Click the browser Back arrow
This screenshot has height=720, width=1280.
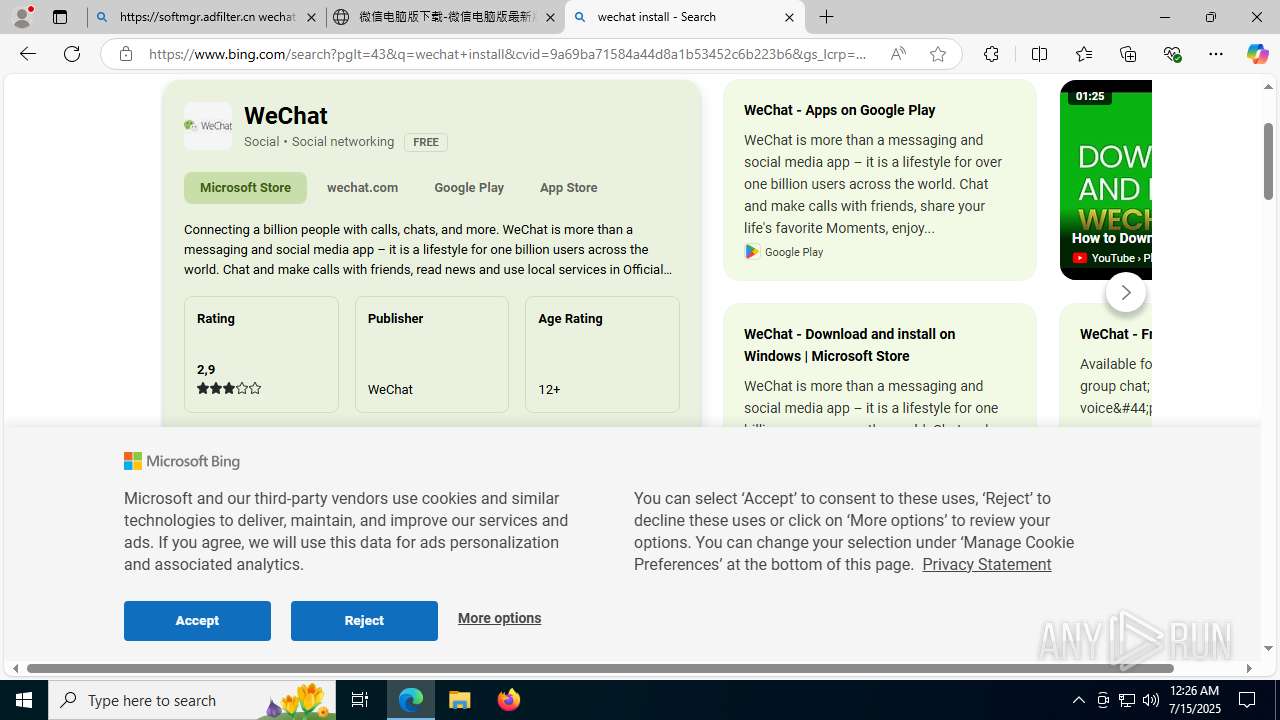coord(27,54)
